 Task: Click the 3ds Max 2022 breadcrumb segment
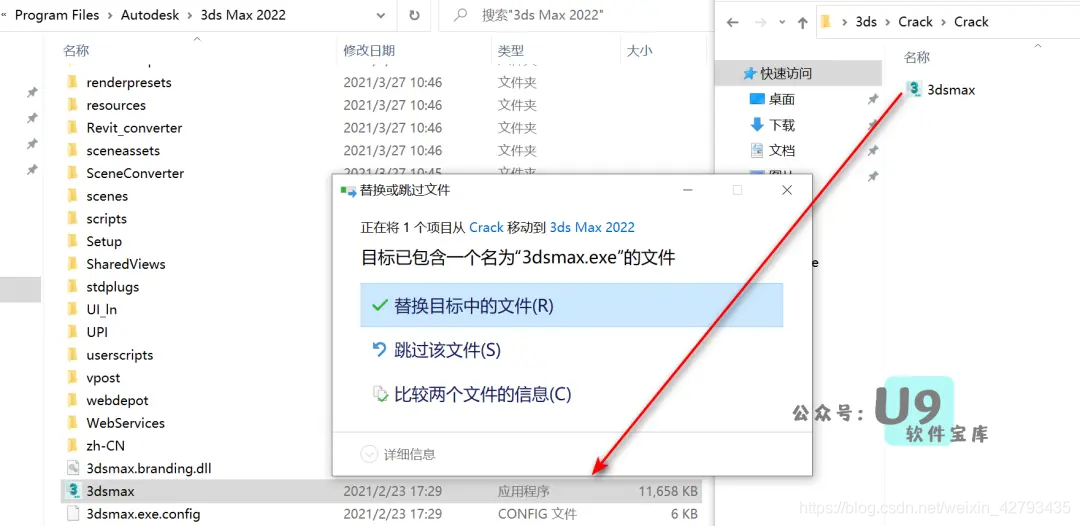click(243, 14)
